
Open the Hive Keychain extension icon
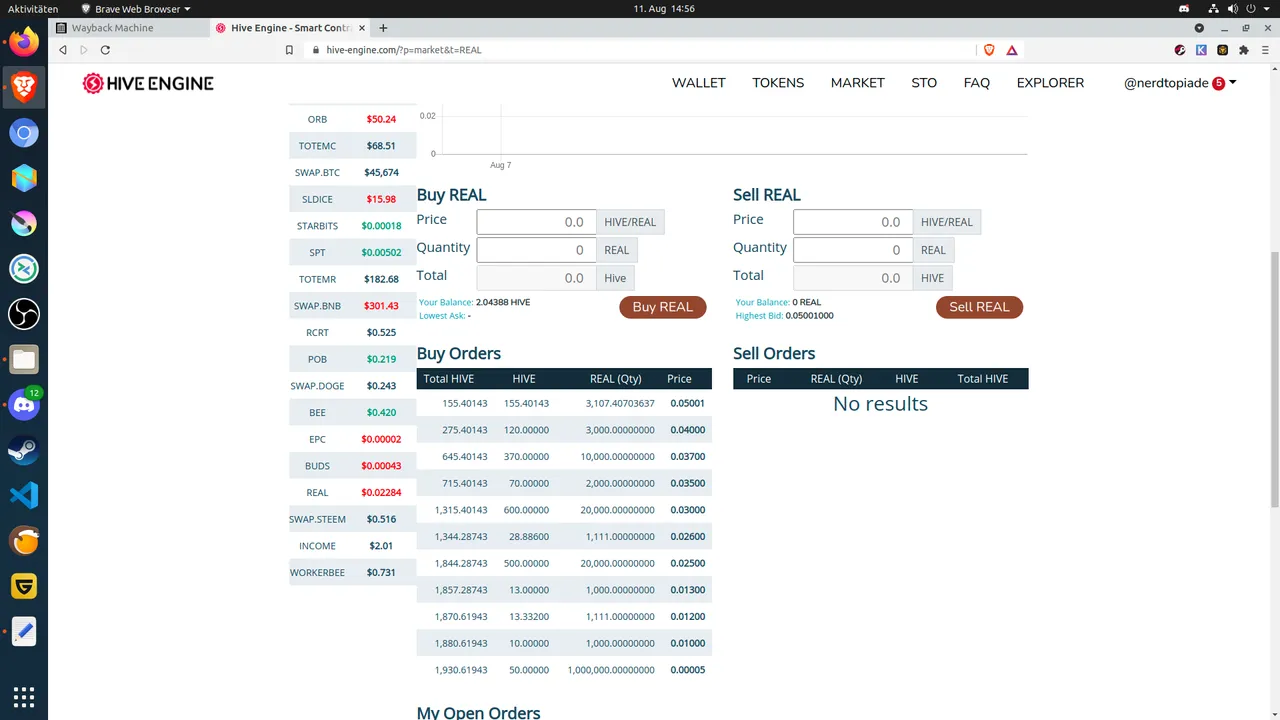1180,49
